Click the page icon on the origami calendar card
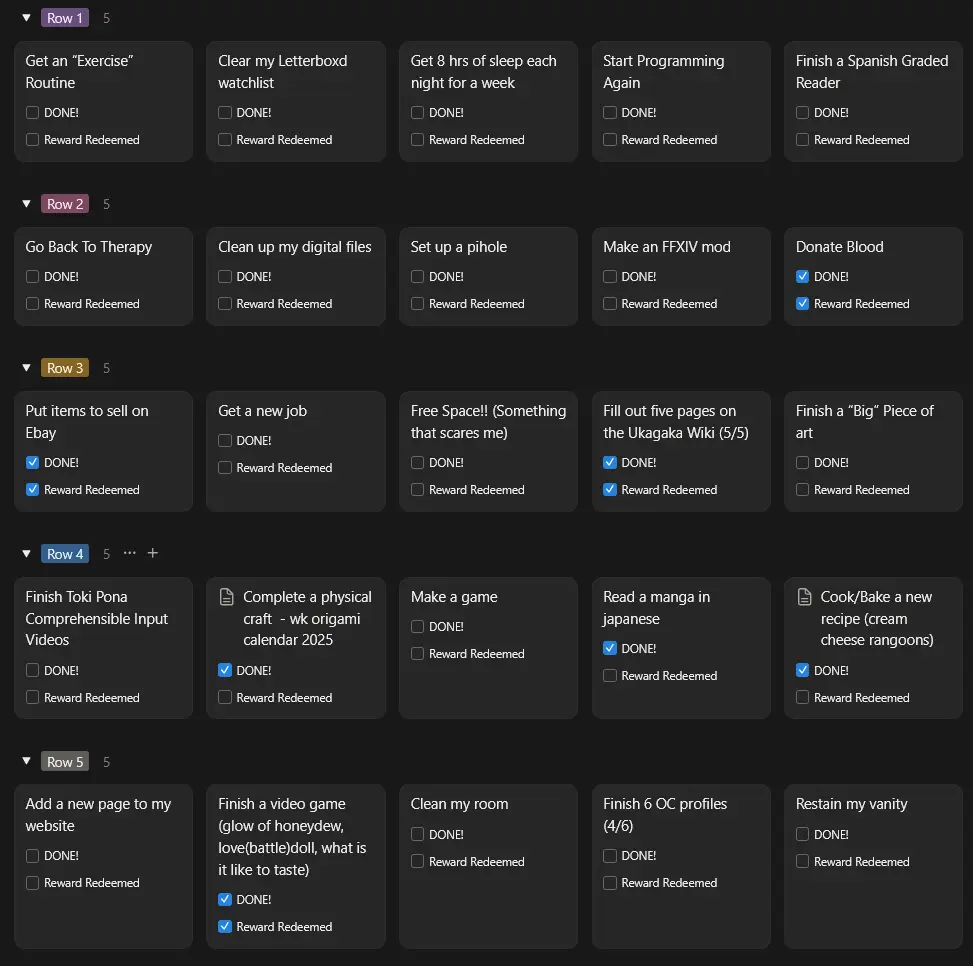Screen dimensions: 973x966 (225, 597)
